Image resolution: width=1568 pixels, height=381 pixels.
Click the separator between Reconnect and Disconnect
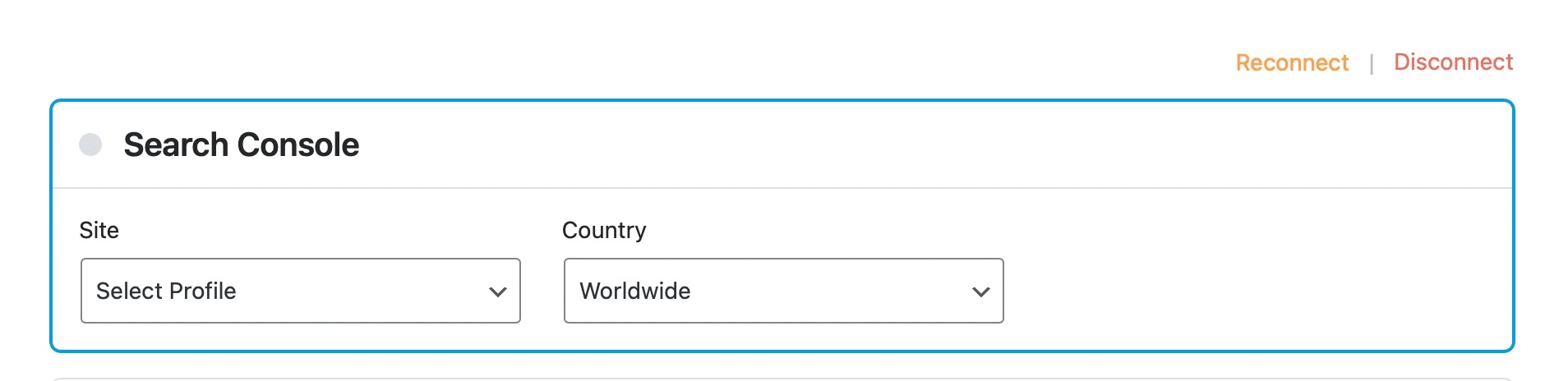tap(1372, 64)
